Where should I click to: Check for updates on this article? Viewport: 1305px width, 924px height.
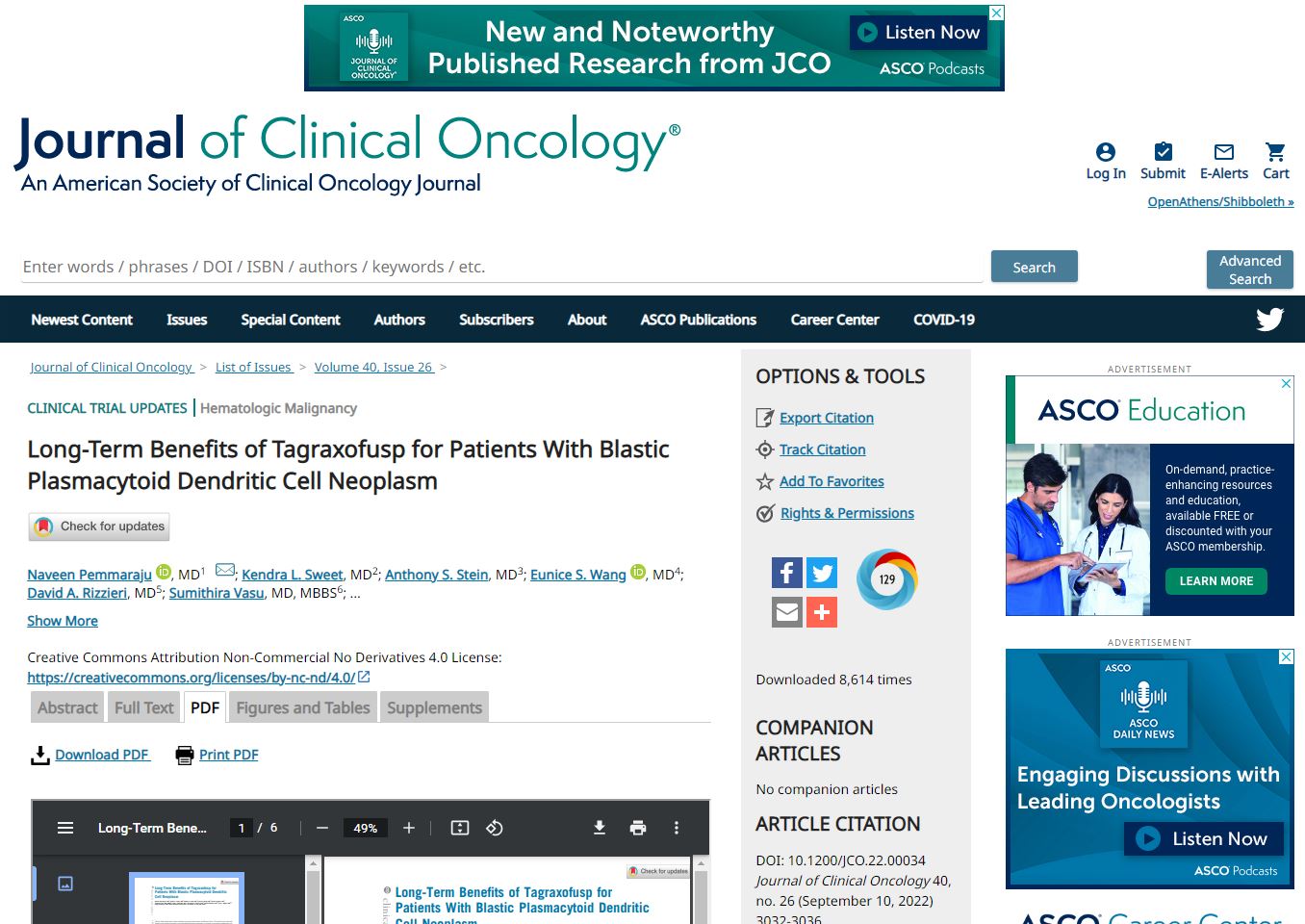click(x=98, y=526)
